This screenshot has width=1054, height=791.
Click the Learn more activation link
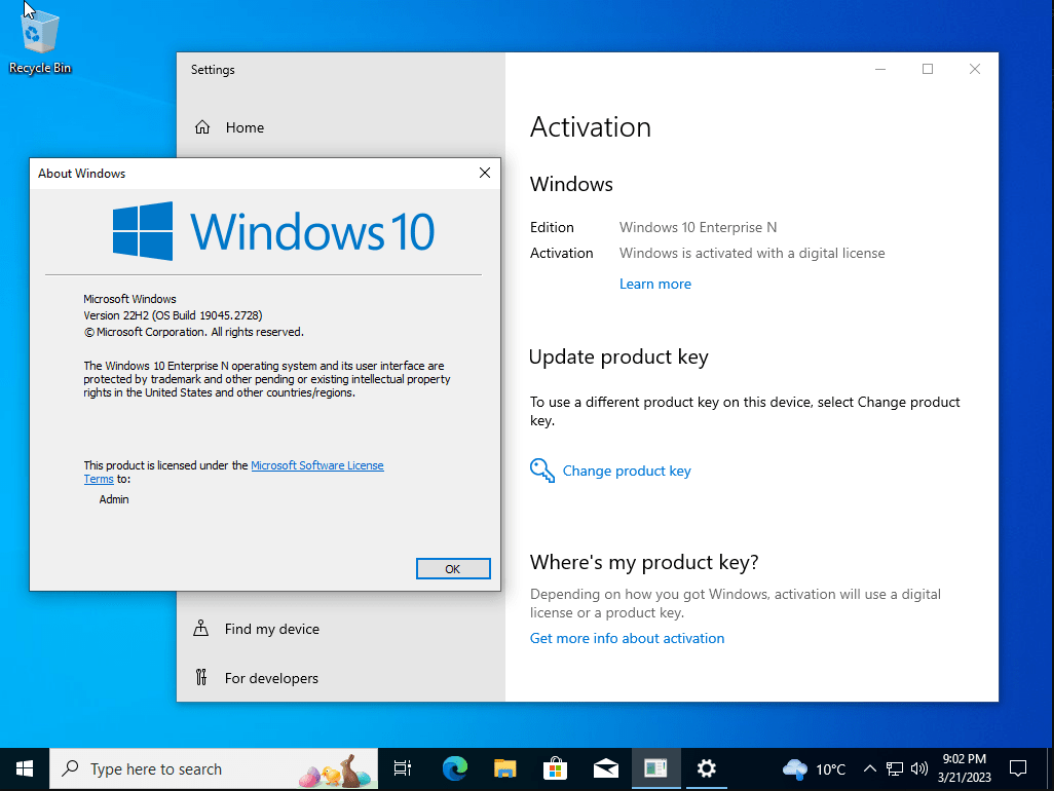coord(655,284)
